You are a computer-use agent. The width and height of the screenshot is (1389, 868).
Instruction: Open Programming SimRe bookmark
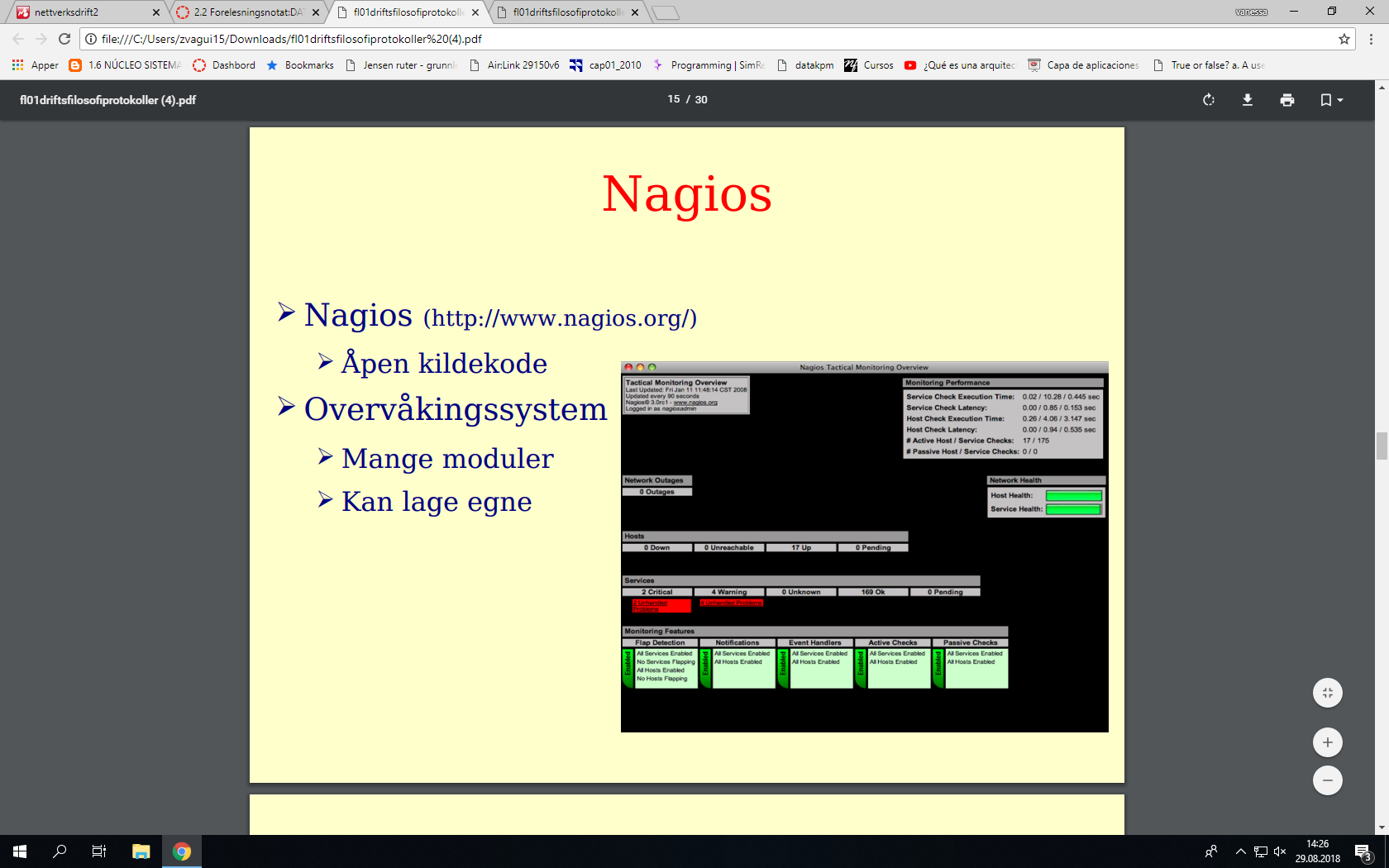click(x=709, y=65)
